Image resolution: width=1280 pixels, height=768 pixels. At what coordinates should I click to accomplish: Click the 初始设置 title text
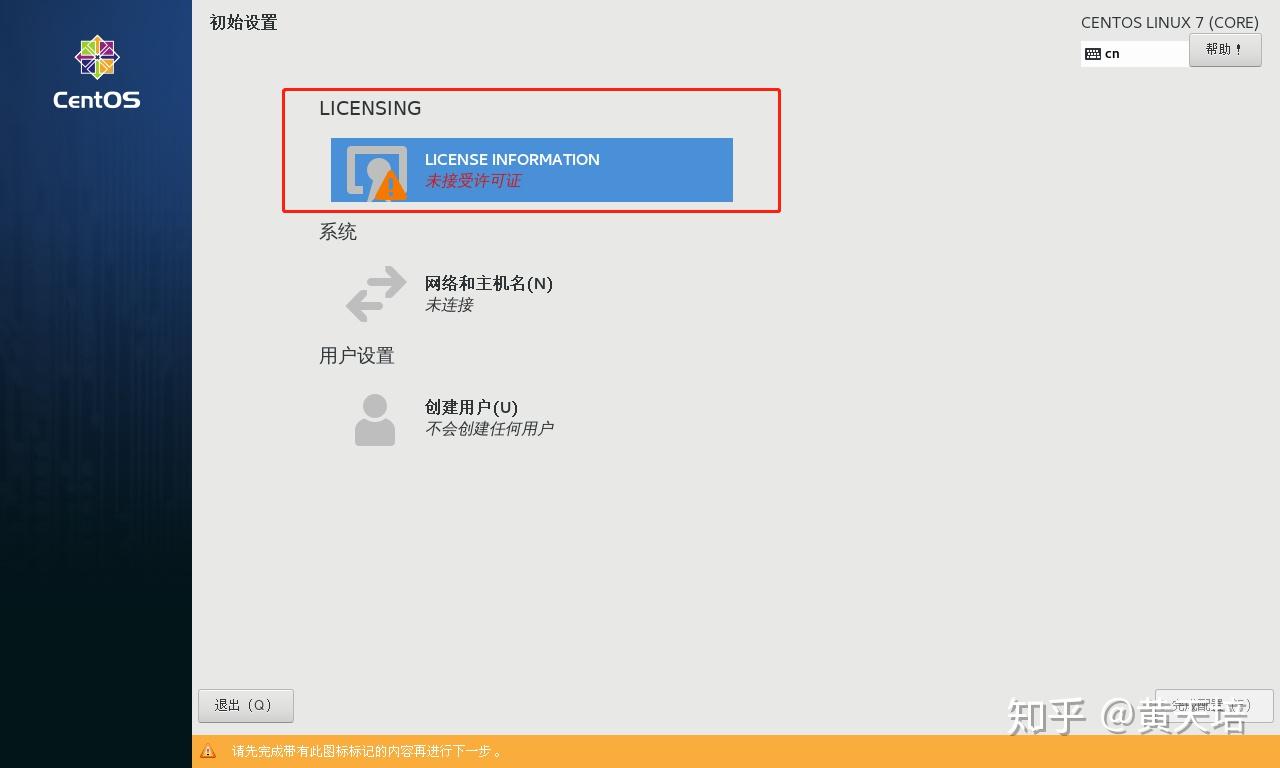tap(242, 22)
